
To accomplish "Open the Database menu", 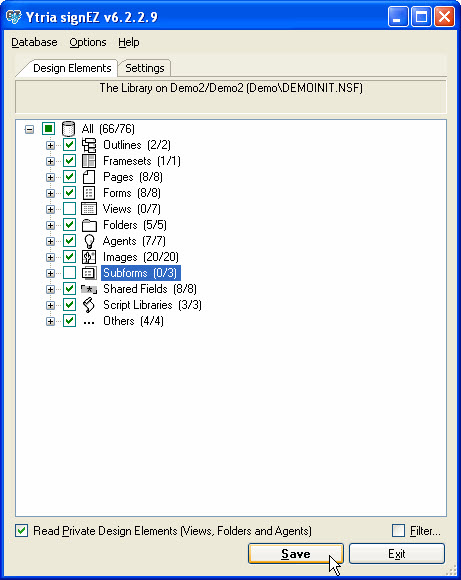I will pos(34,42).
